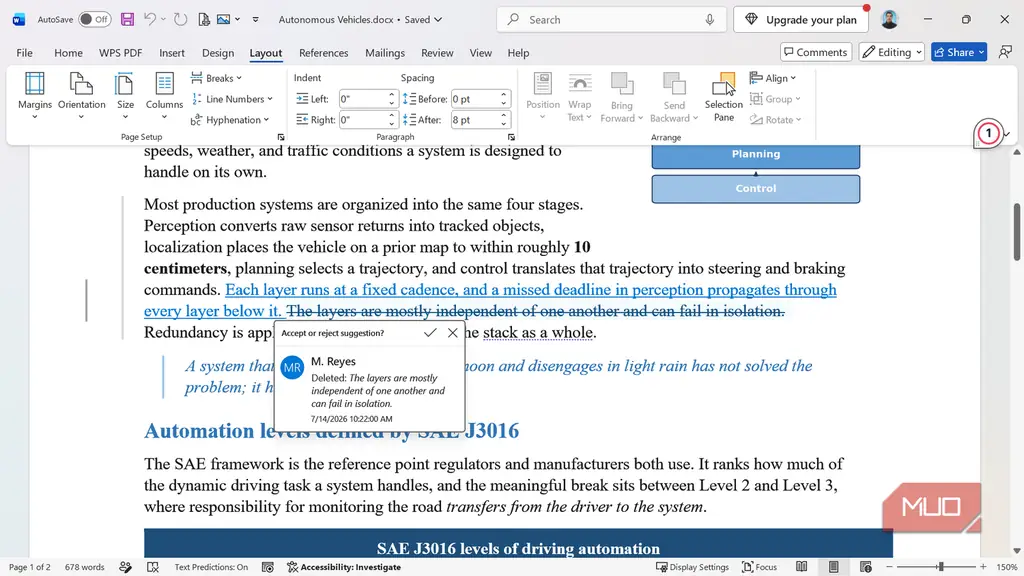The width and height of the screenshot is (1024, 576).
Task: Open the Editing mode dropdown
Action: [891, 52]
